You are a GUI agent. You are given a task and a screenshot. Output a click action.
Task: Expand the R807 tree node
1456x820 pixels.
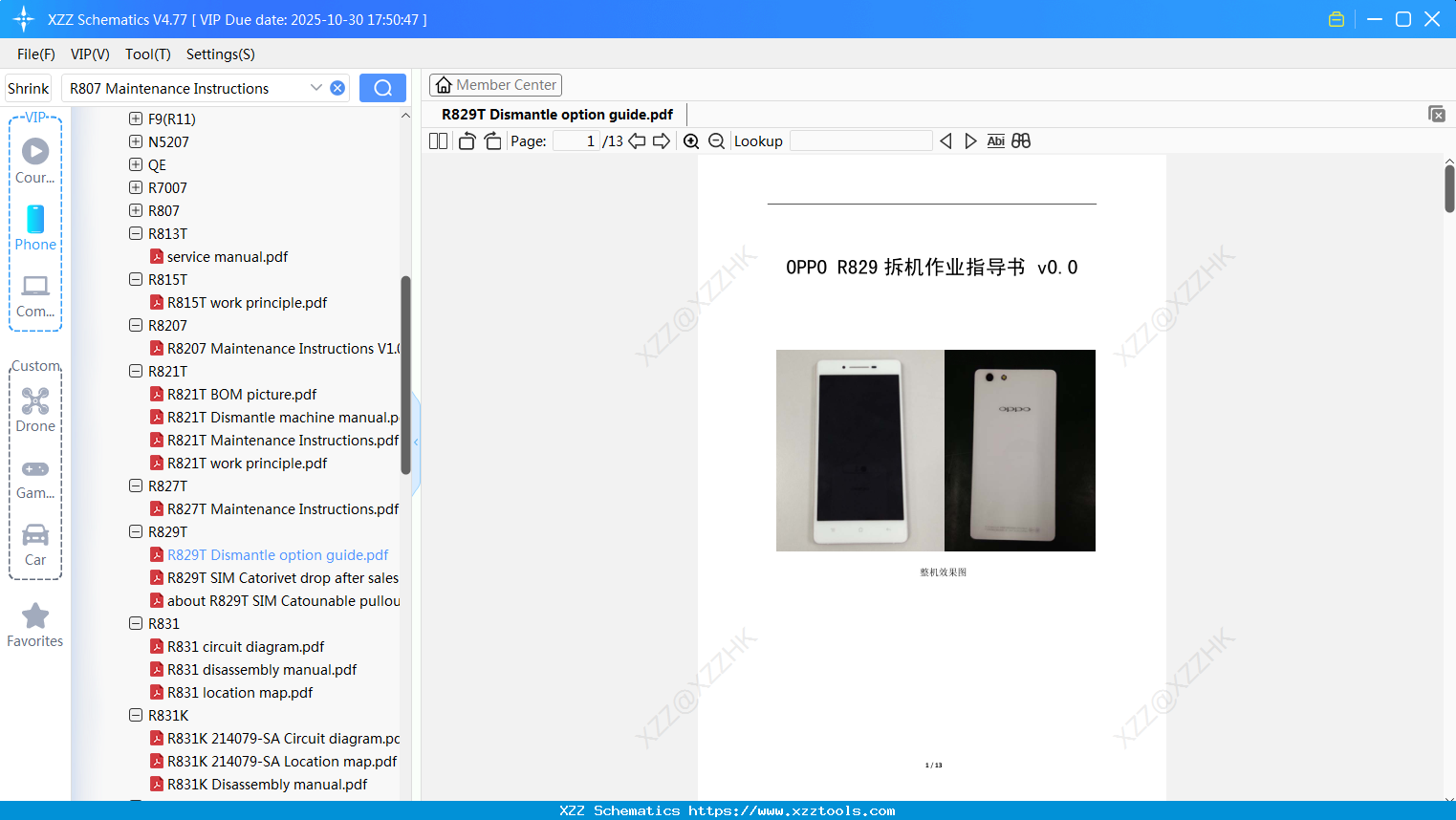click(x=135, y=210)
